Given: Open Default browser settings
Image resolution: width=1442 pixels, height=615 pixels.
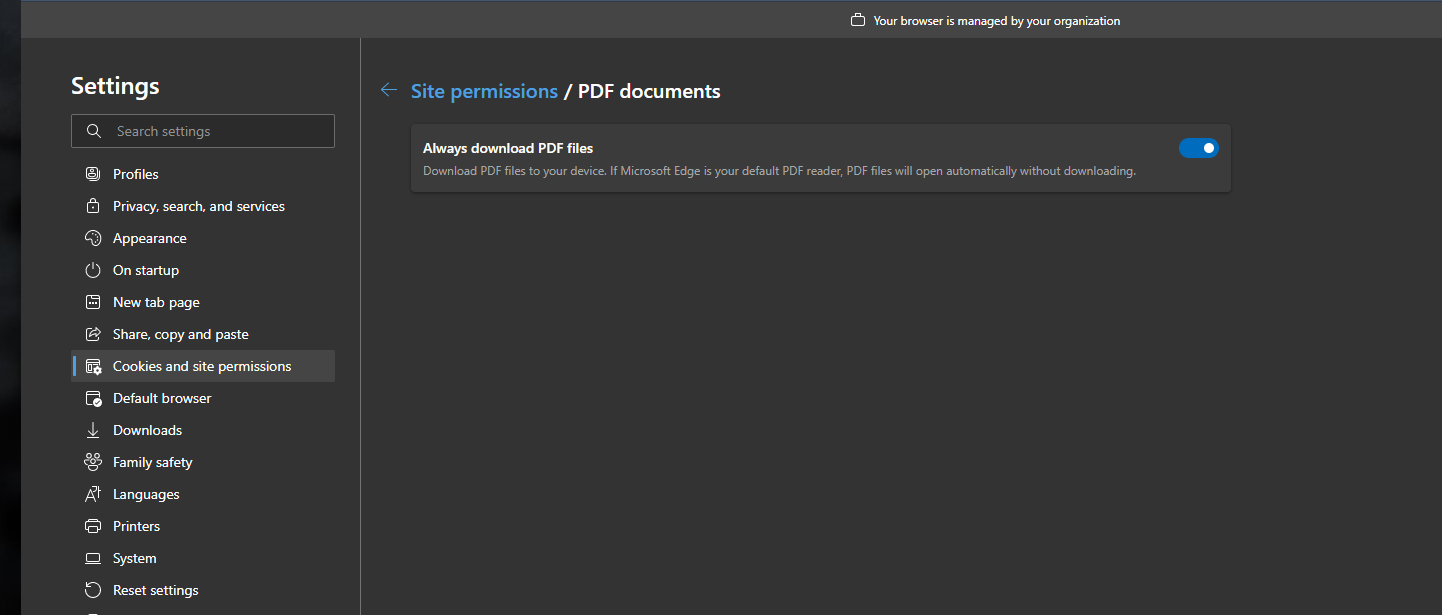Looking at the screenshot, I should click(x=162, y=398).
